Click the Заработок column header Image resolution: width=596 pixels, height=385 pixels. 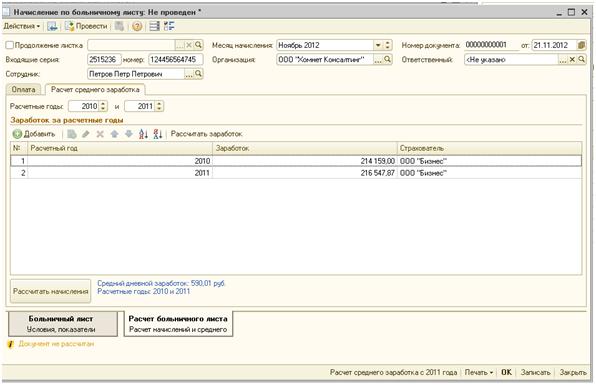(305, 148)
